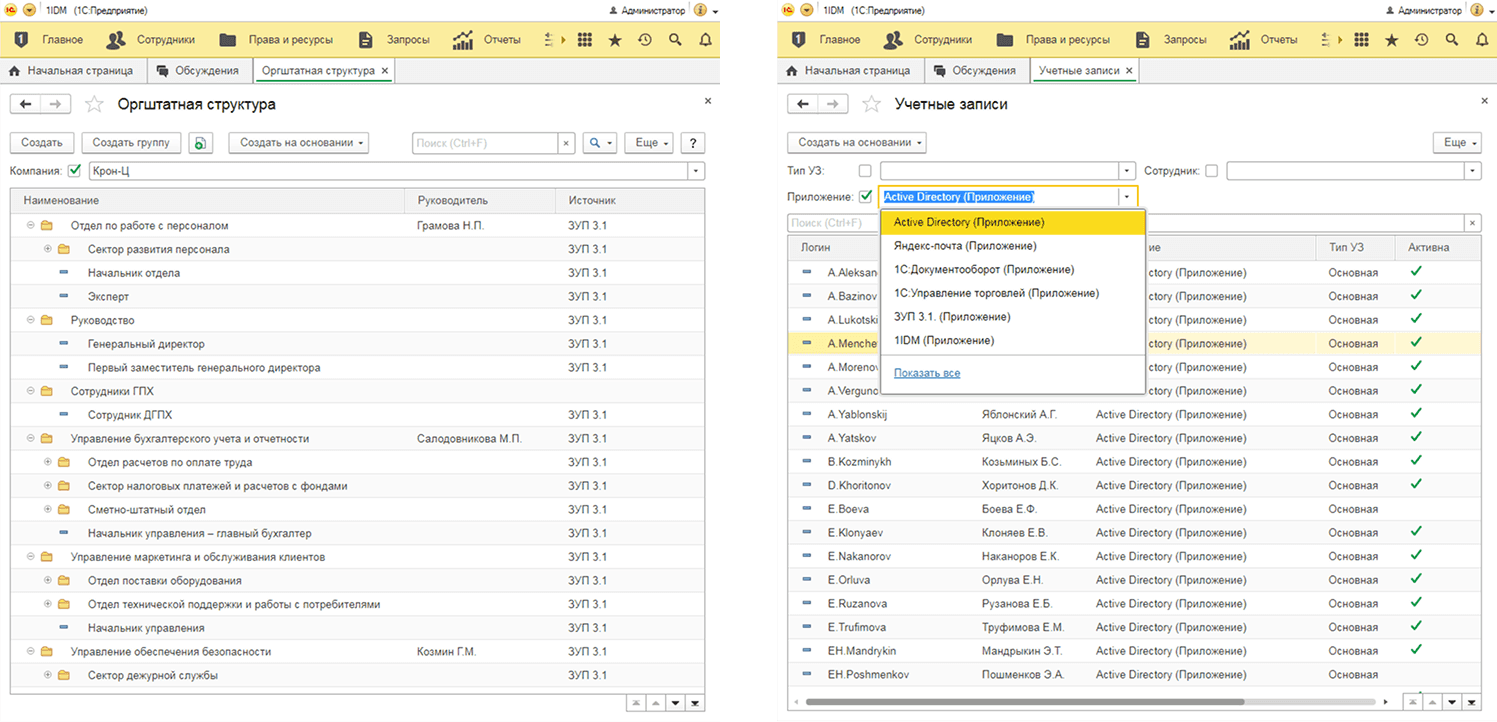Open history clock in the left window toolbar

[x=645, y=40]
